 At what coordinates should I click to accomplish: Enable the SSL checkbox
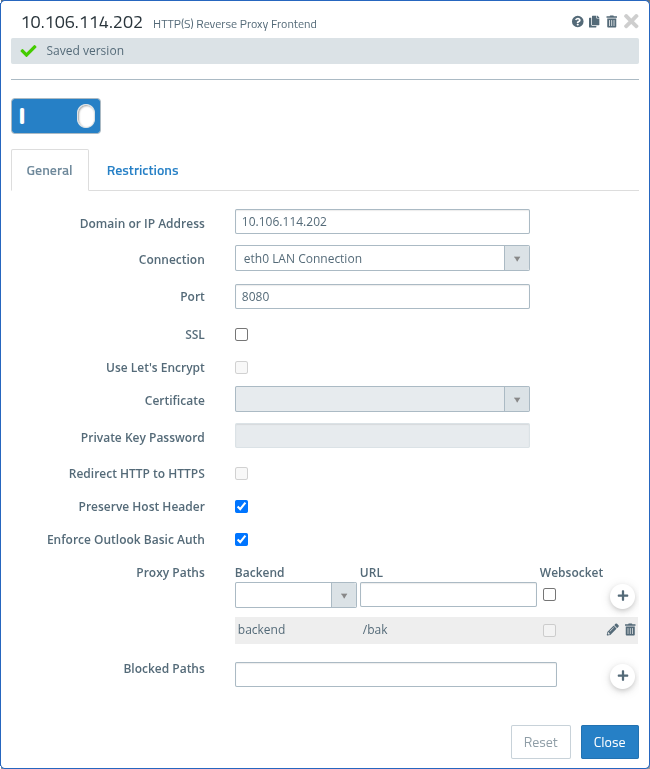coord(242,334)
